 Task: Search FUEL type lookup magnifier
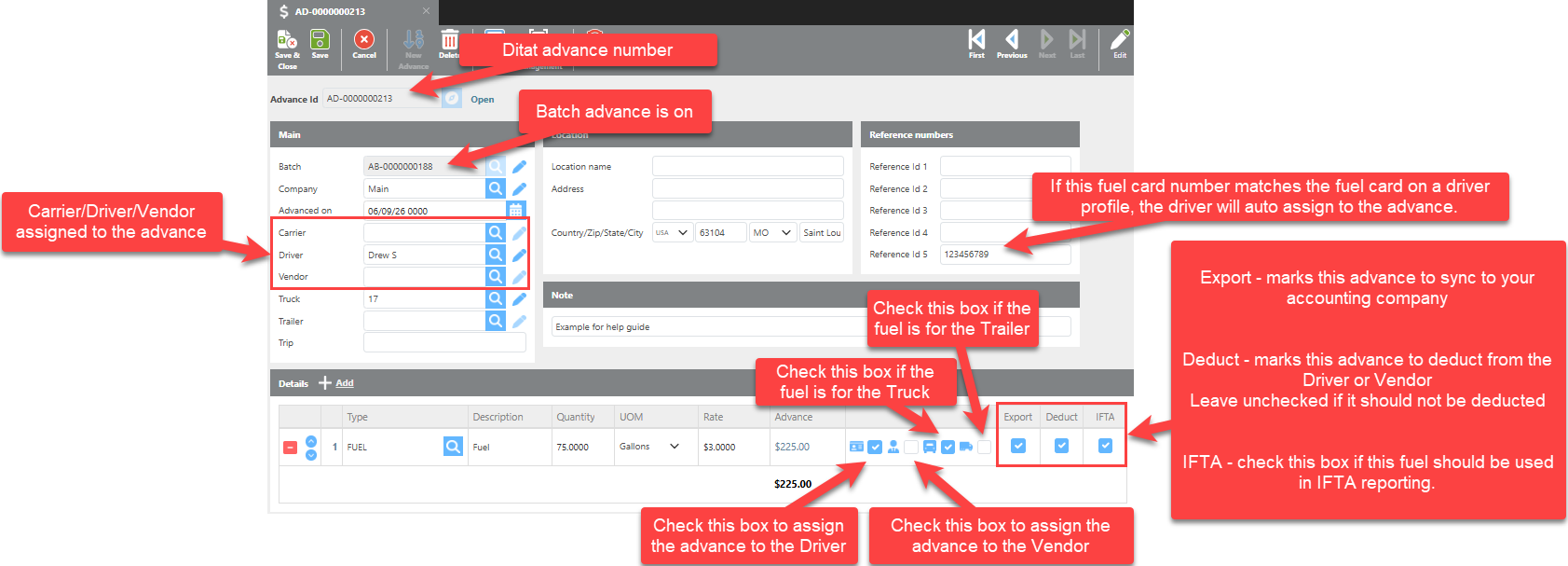click(453, 447)
